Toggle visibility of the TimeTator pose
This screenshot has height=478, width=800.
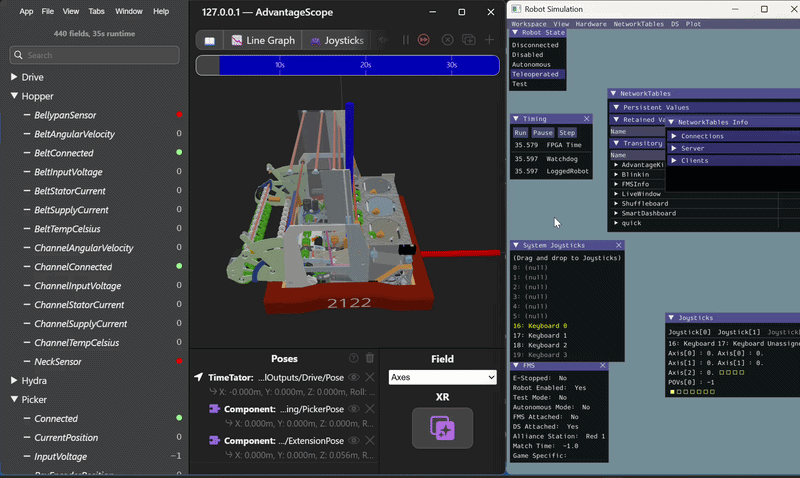[x=354, y=378]
